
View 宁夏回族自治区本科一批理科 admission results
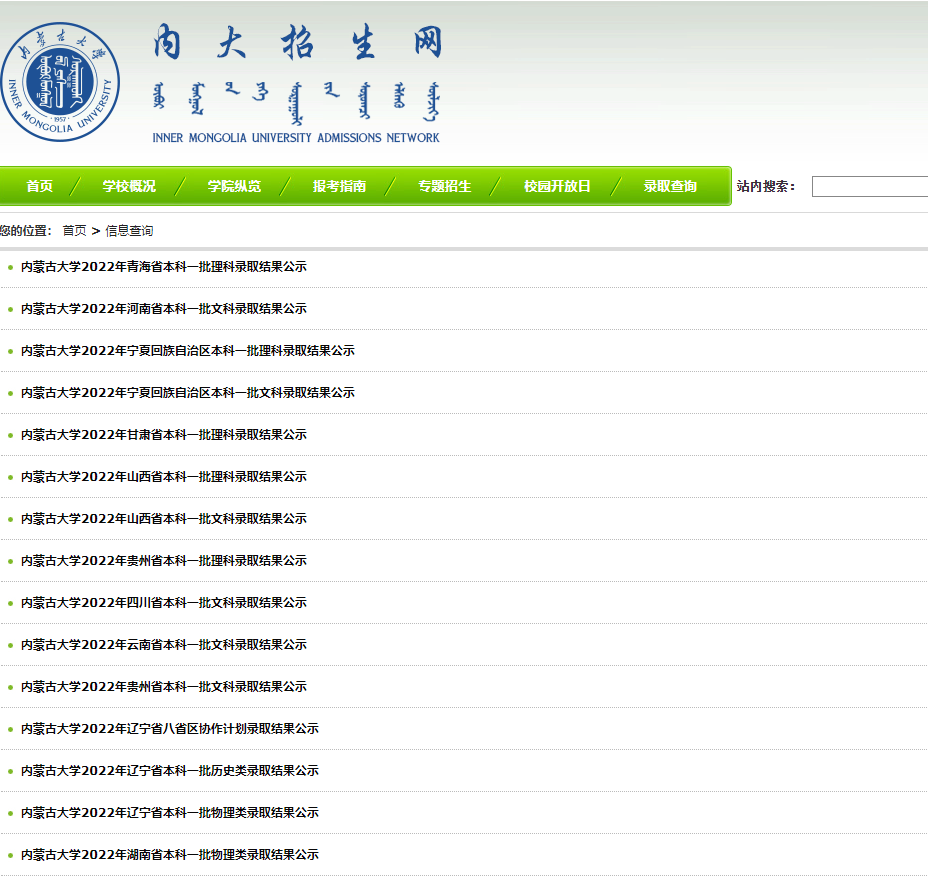[188, 351]
